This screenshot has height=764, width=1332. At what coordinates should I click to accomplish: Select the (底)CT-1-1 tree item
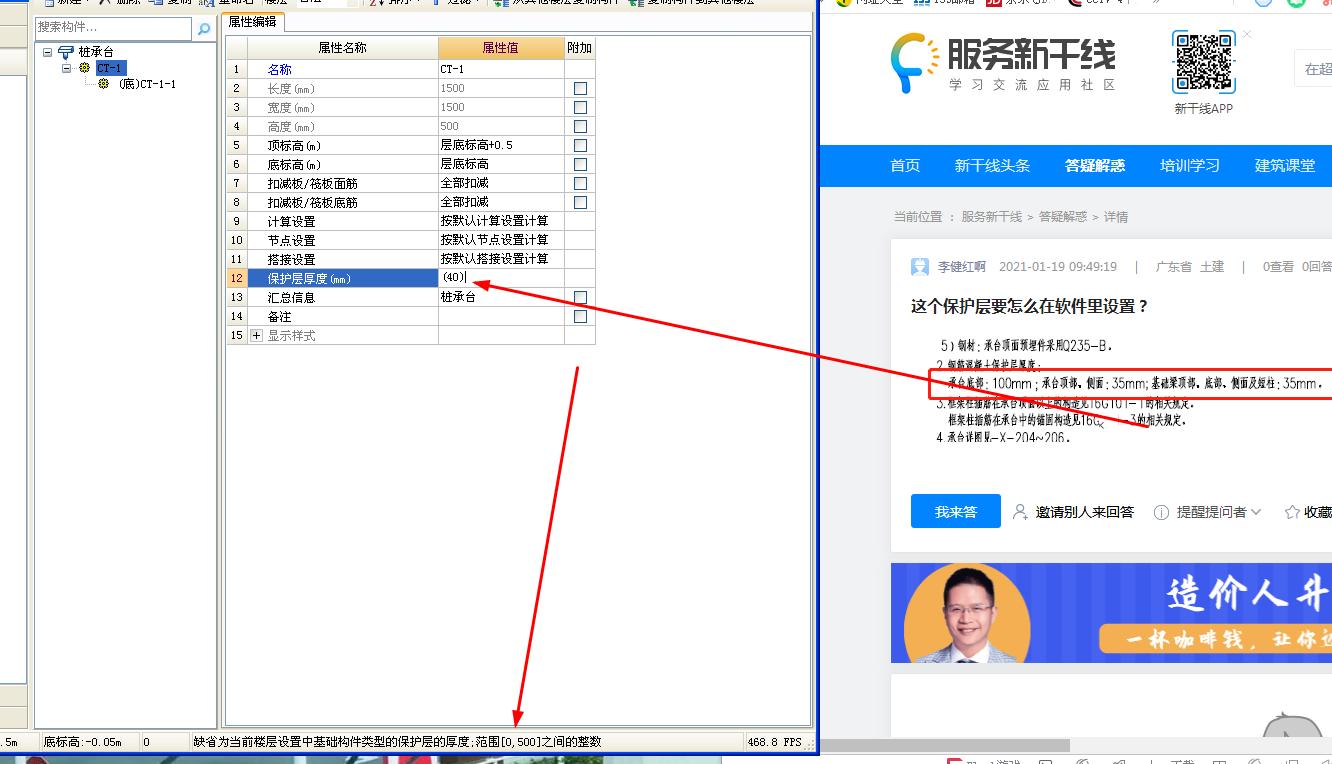[x=147, y=84]
